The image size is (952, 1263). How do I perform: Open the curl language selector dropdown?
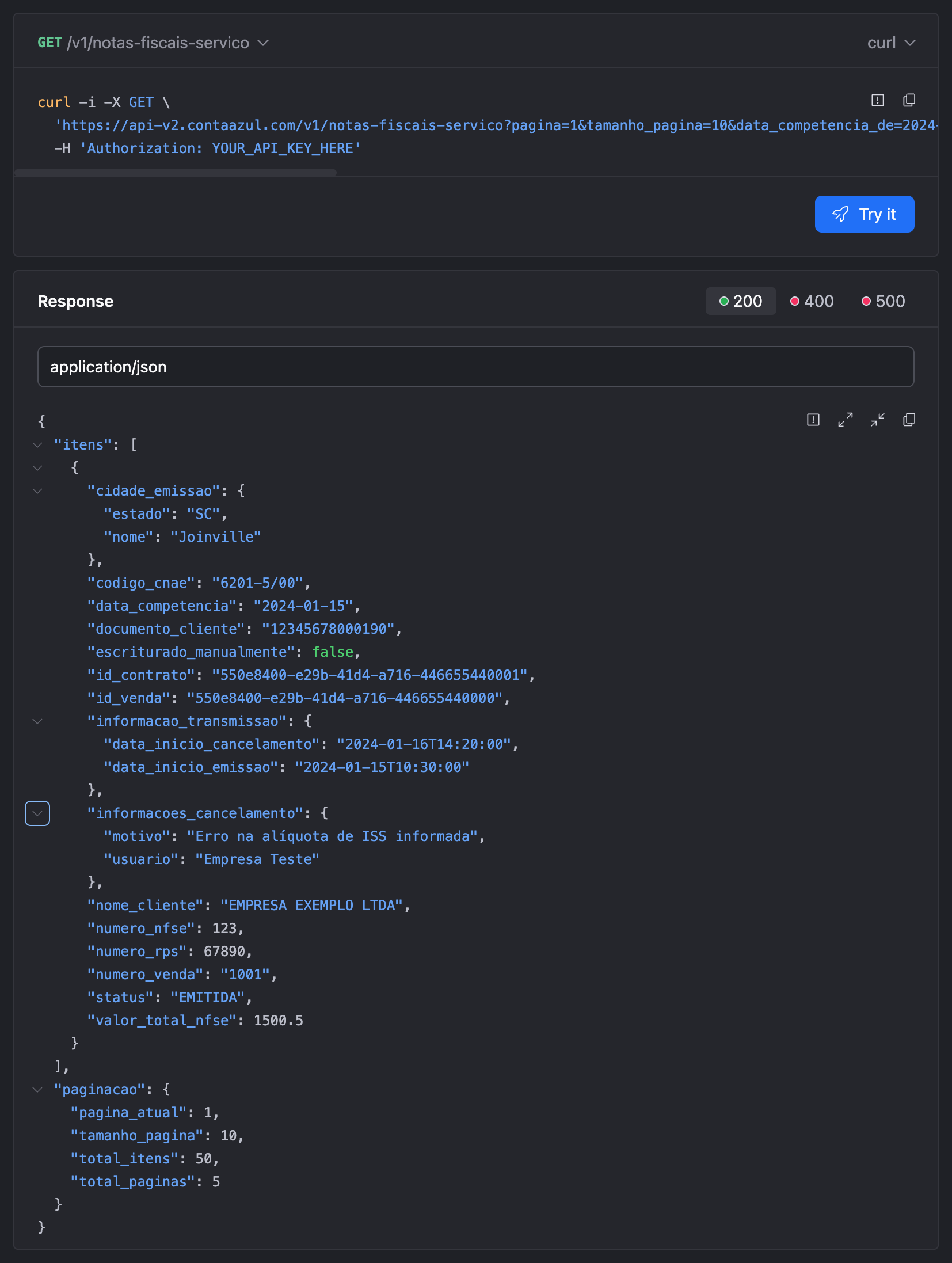coord(890,43)
